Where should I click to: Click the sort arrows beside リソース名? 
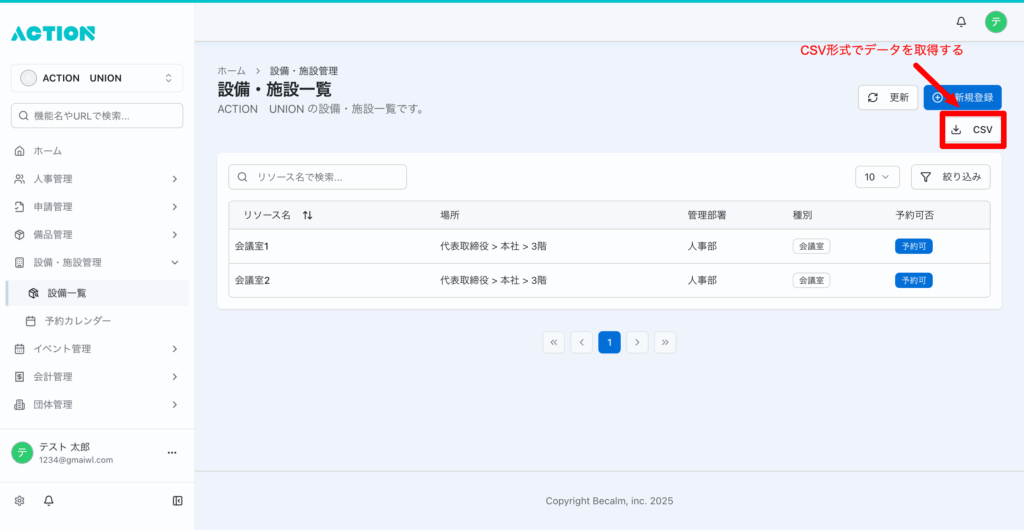point(307,215)
